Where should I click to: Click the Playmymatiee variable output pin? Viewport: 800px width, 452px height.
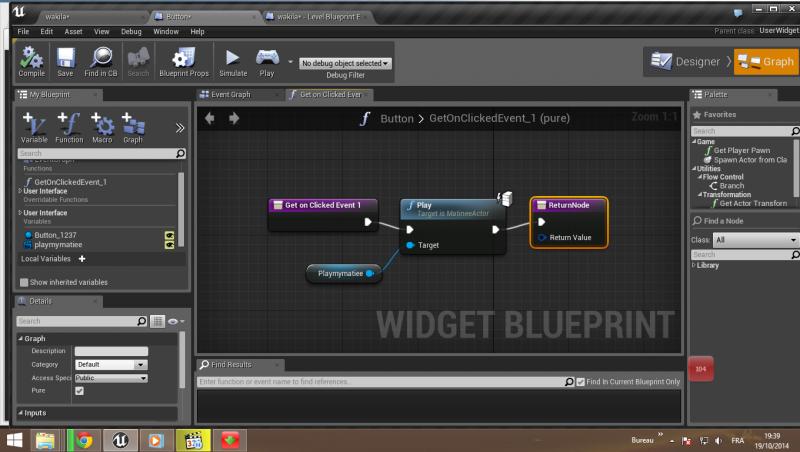point(370,273)
